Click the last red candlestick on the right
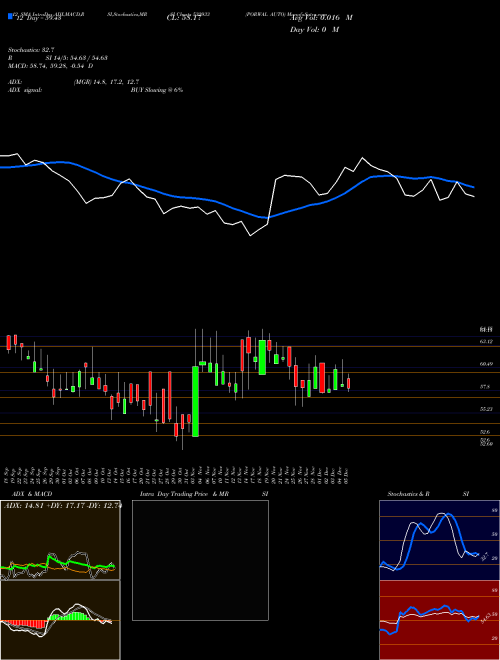This screenshot has width=500, height=660. coord(348,383)
